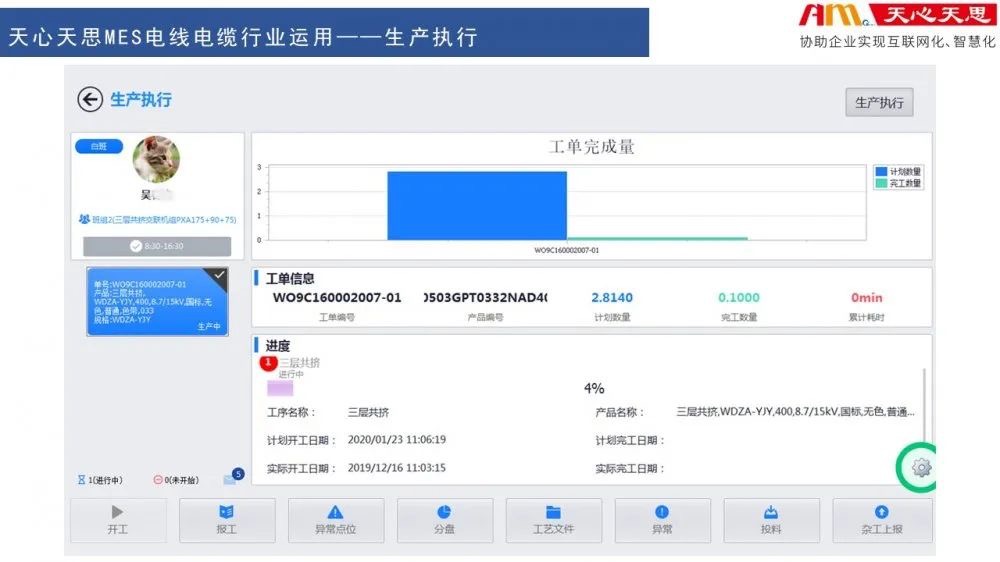This screenshot has height=562, width=1000.
Task: Filter by 1(进行中) in-progress orders
Action: click(100, 480)
